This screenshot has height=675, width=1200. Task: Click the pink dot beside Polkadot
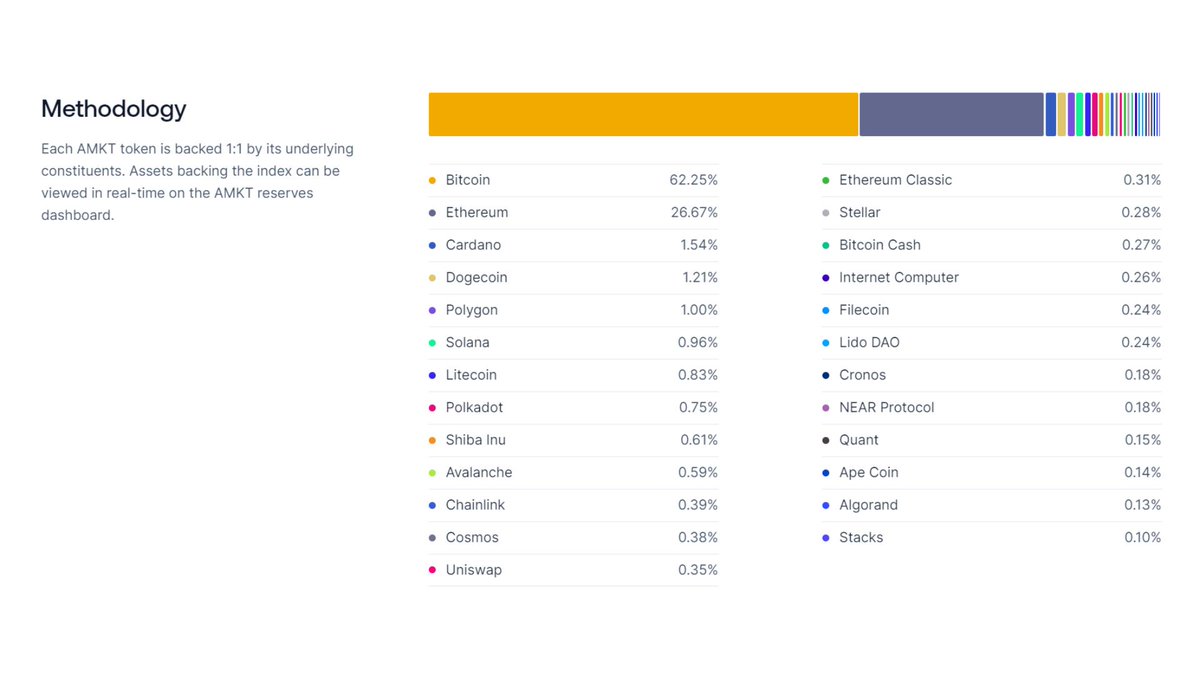click(x=432, y=408)
